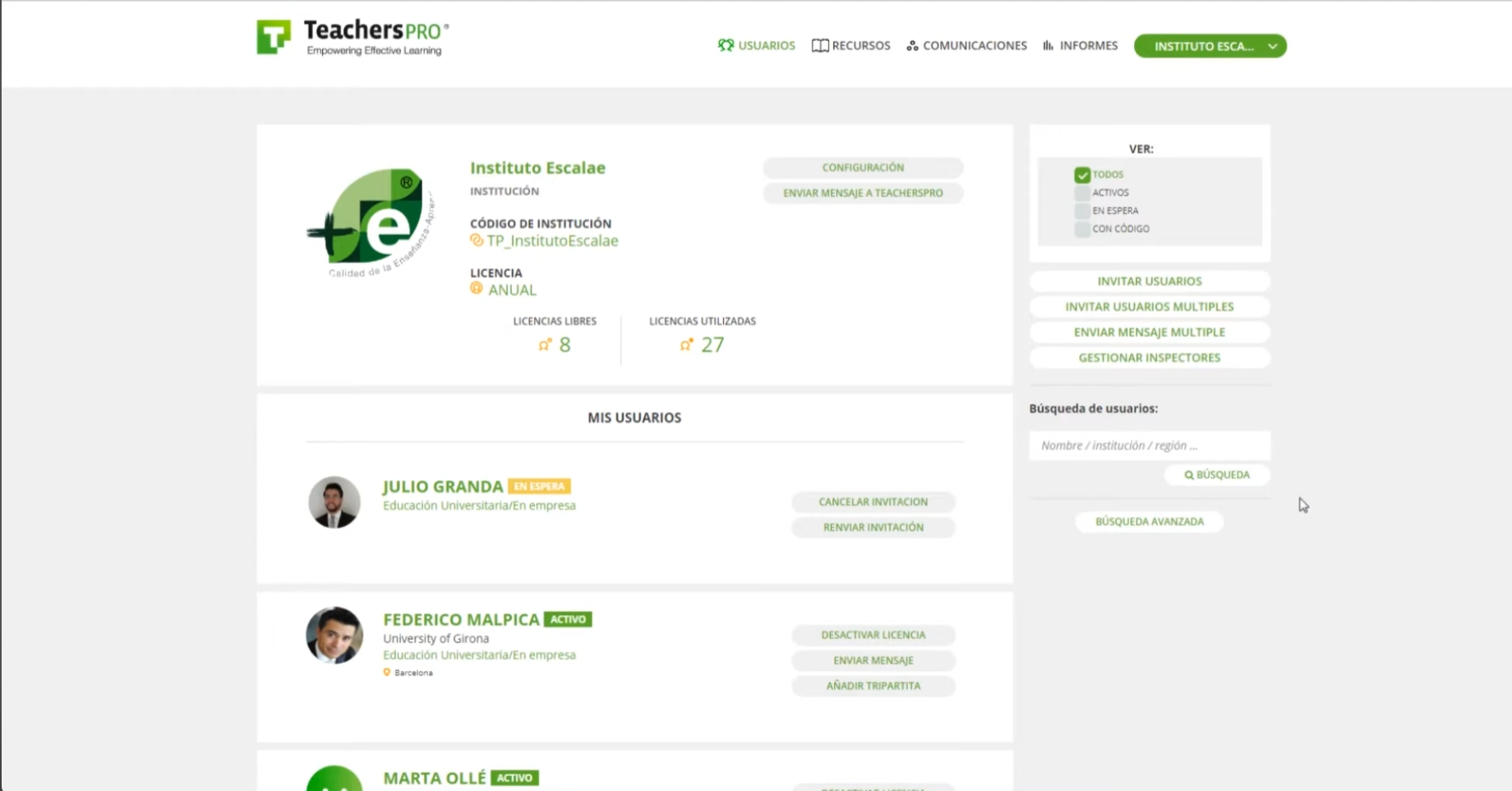Check the Activos filter checkbox
This screenshot has width=1512, height=791.
point(1082,192)
